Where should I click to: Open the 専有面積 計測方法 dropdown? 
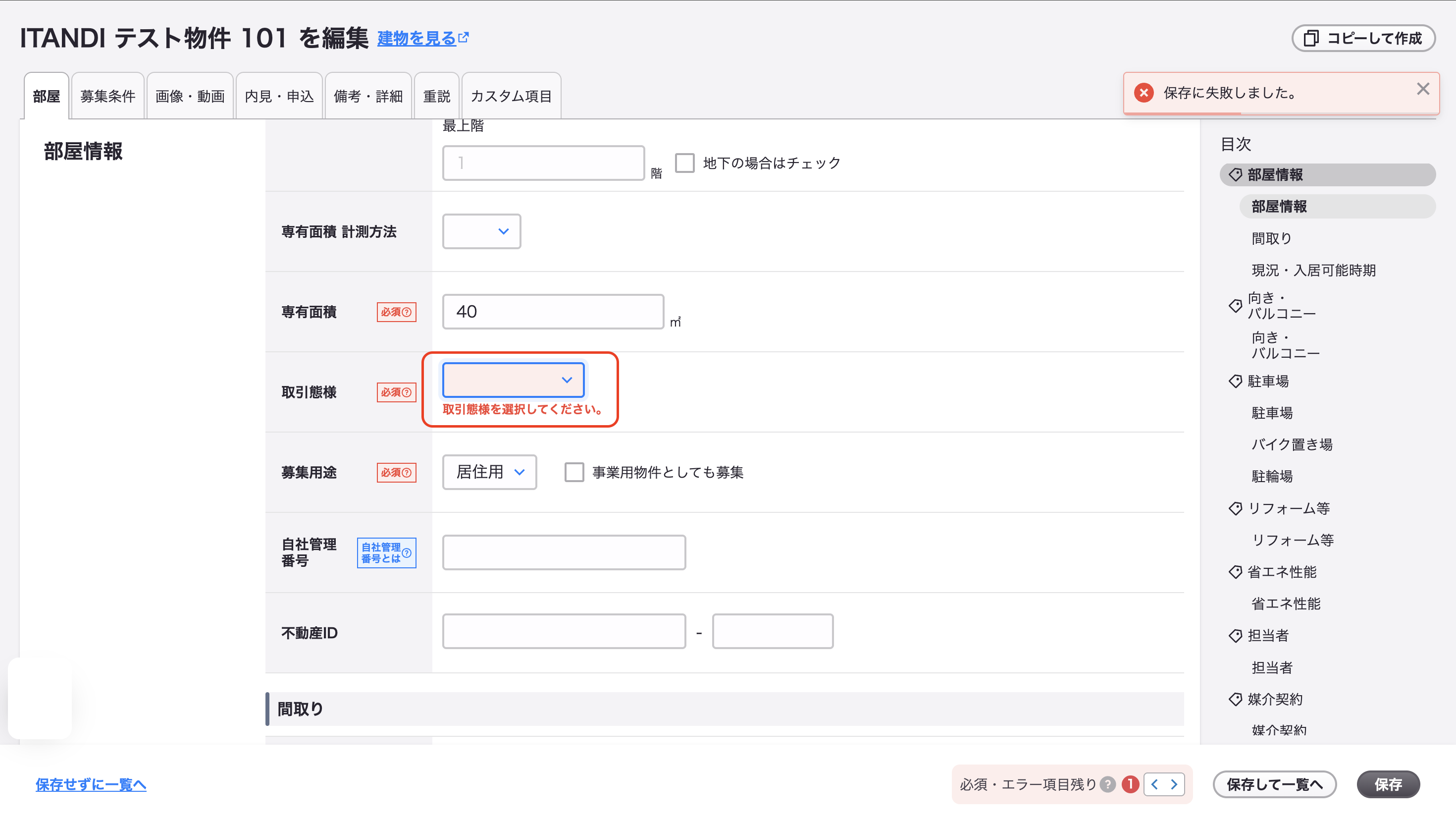click(481, 231)
